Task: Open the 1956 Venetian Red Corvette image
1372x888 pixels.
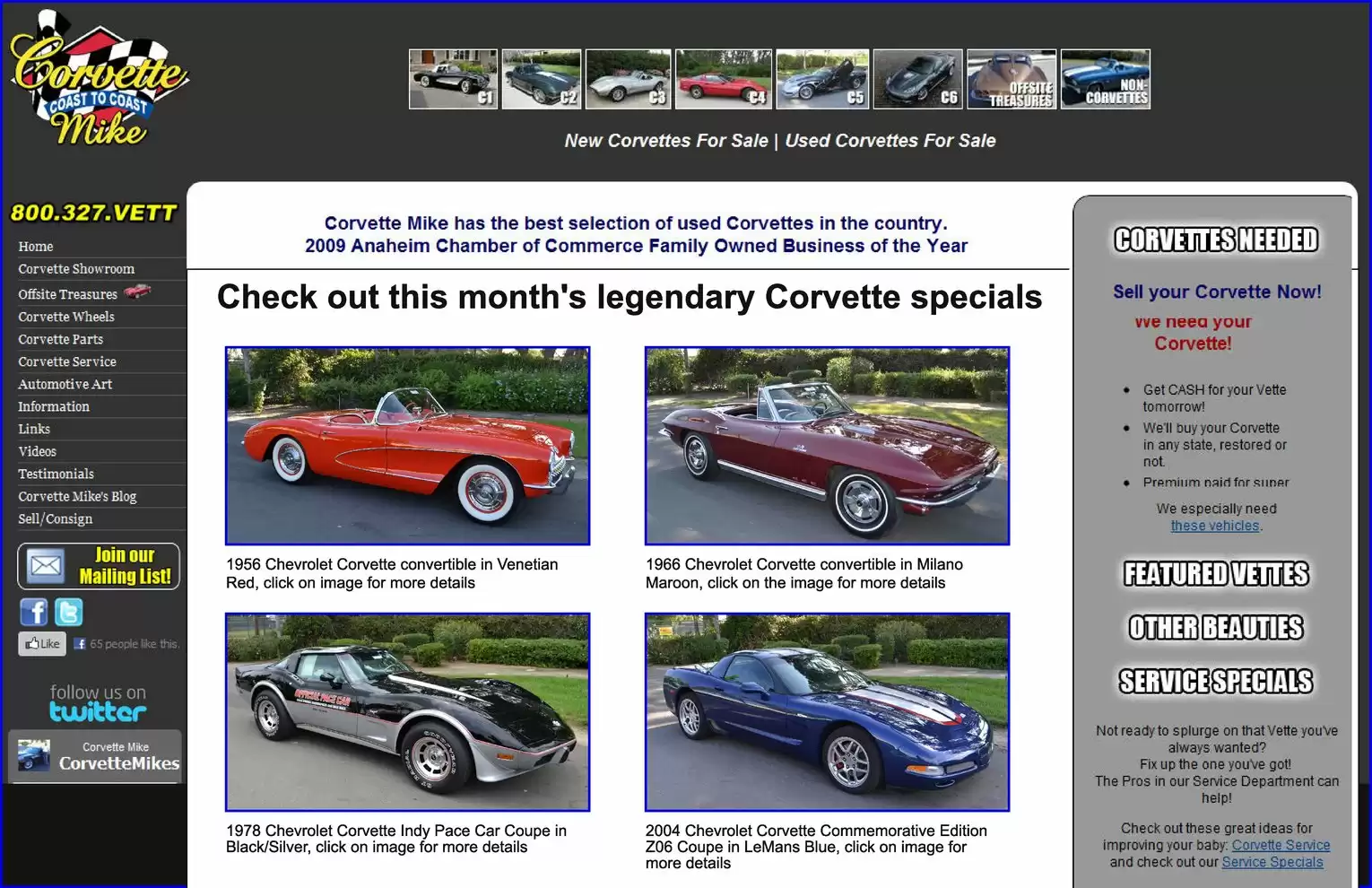Action: point(407,446)
